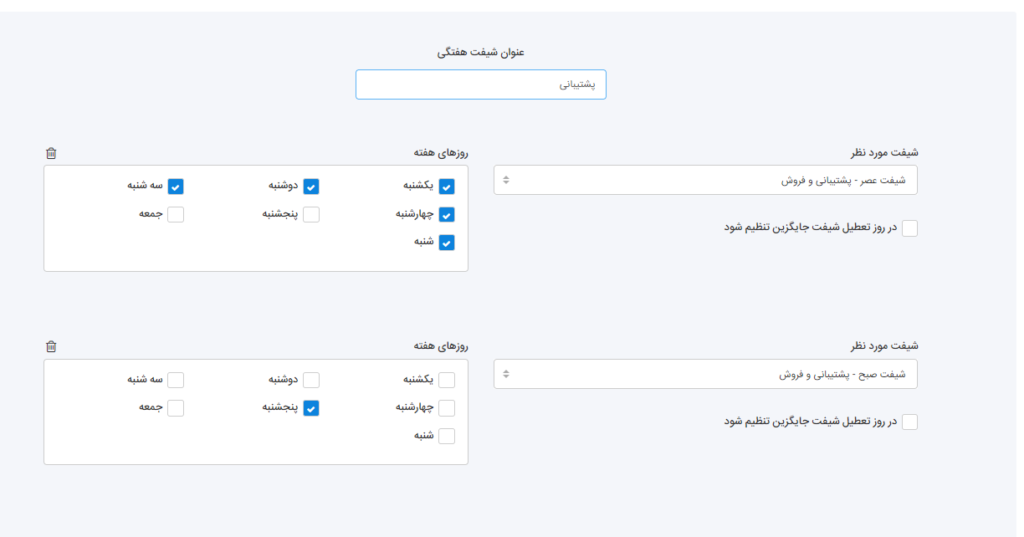Uncheck پنجشنبه in the second shift
This screenshot has width=1024, height=537.
tap(311, 408)
